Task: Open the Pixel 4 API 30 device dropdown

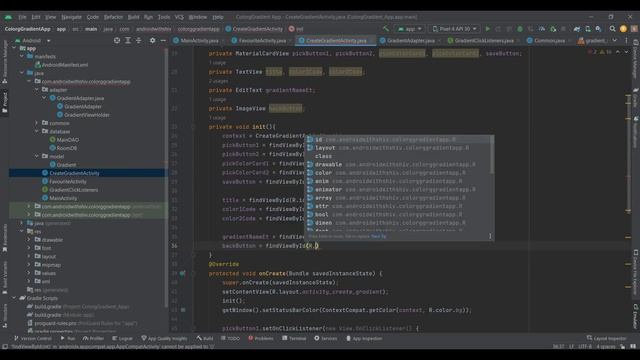Action: click(x=454, y=29)
